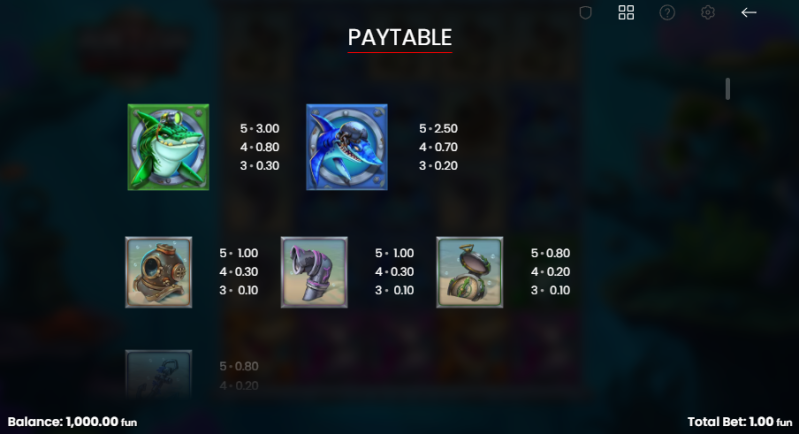Click the compass 5 - 0.80 payout
799x434 pixels.
550,253
